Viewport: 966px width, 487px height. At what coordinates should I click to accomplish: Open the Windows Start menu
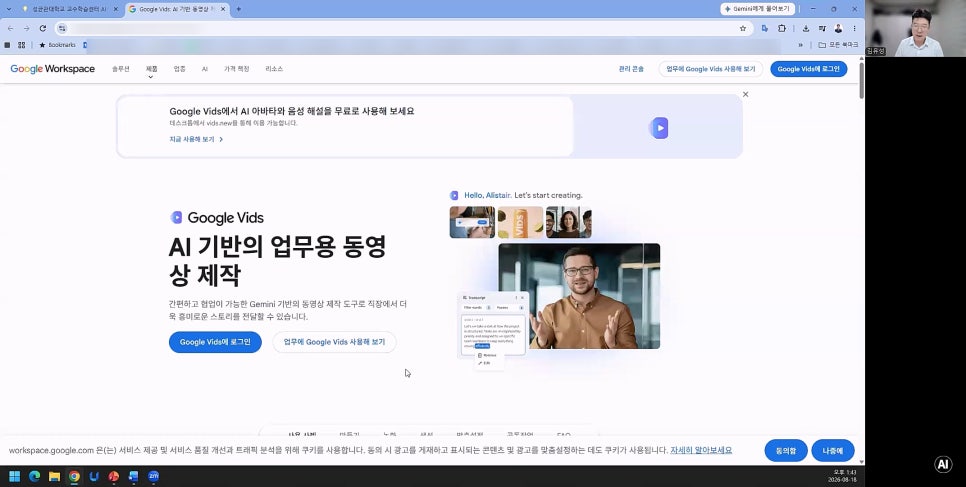(14, 476)
